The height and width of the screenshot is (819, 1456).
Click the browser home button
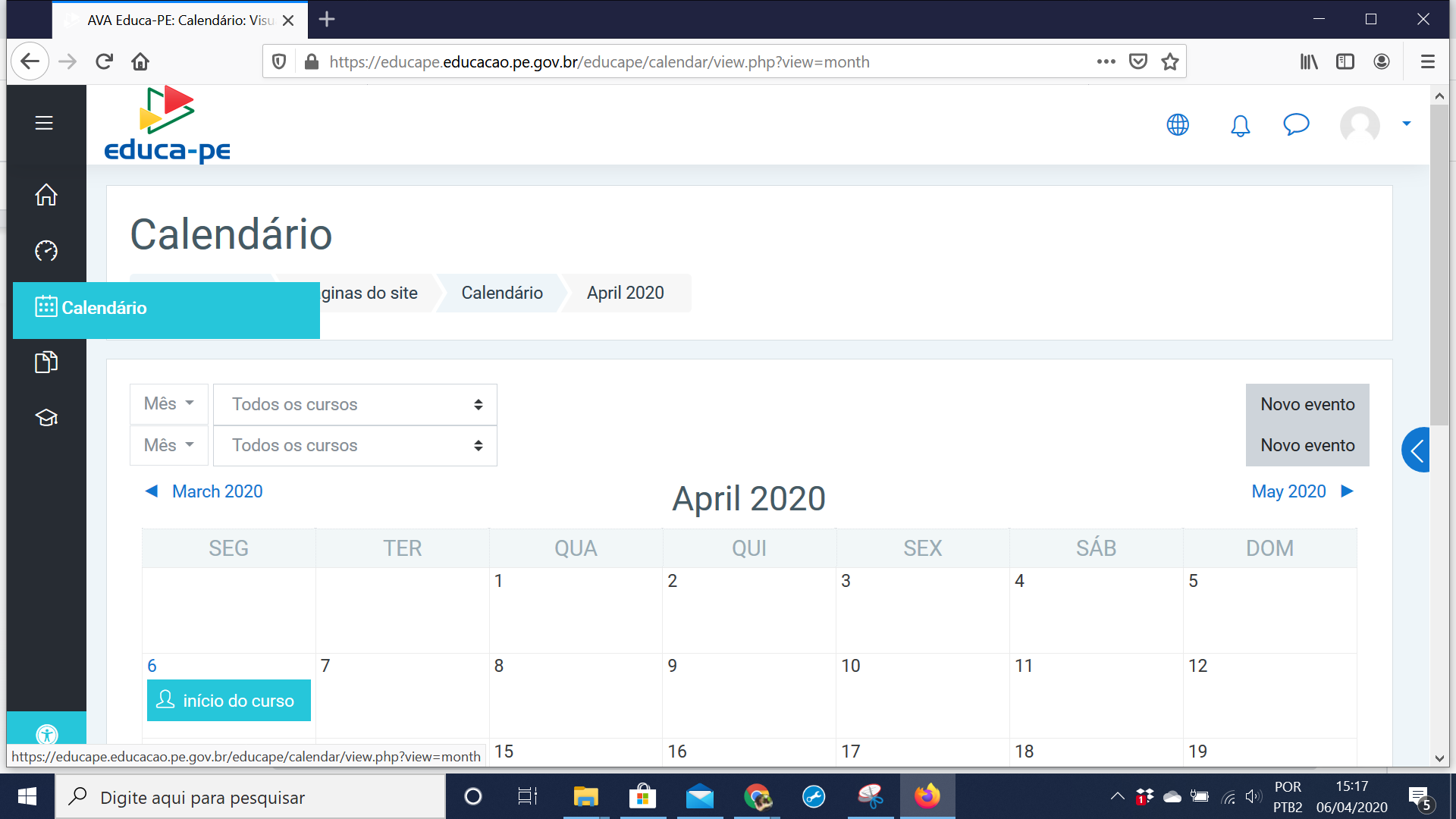(x=140, y=61)
